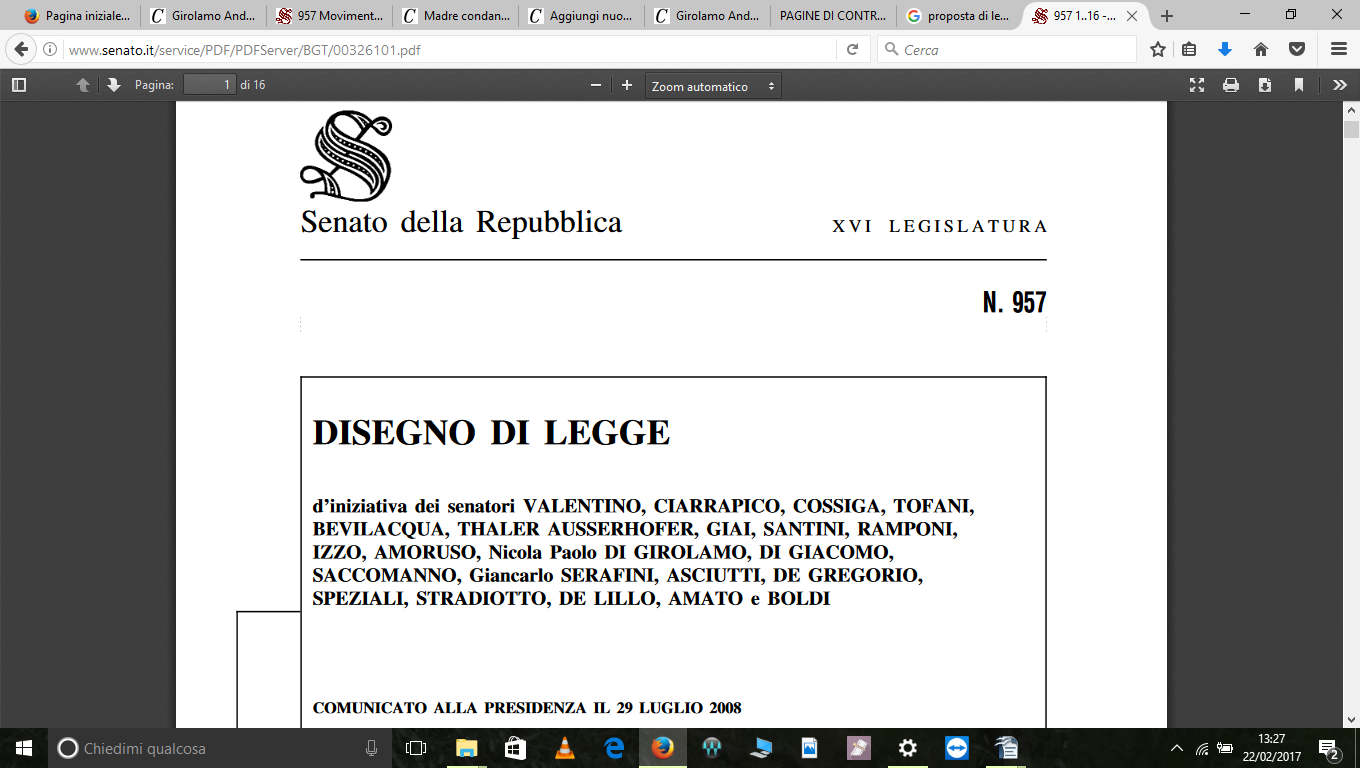
Task: Open the Firefox hamburger menu
Action: coord(1339,49)
